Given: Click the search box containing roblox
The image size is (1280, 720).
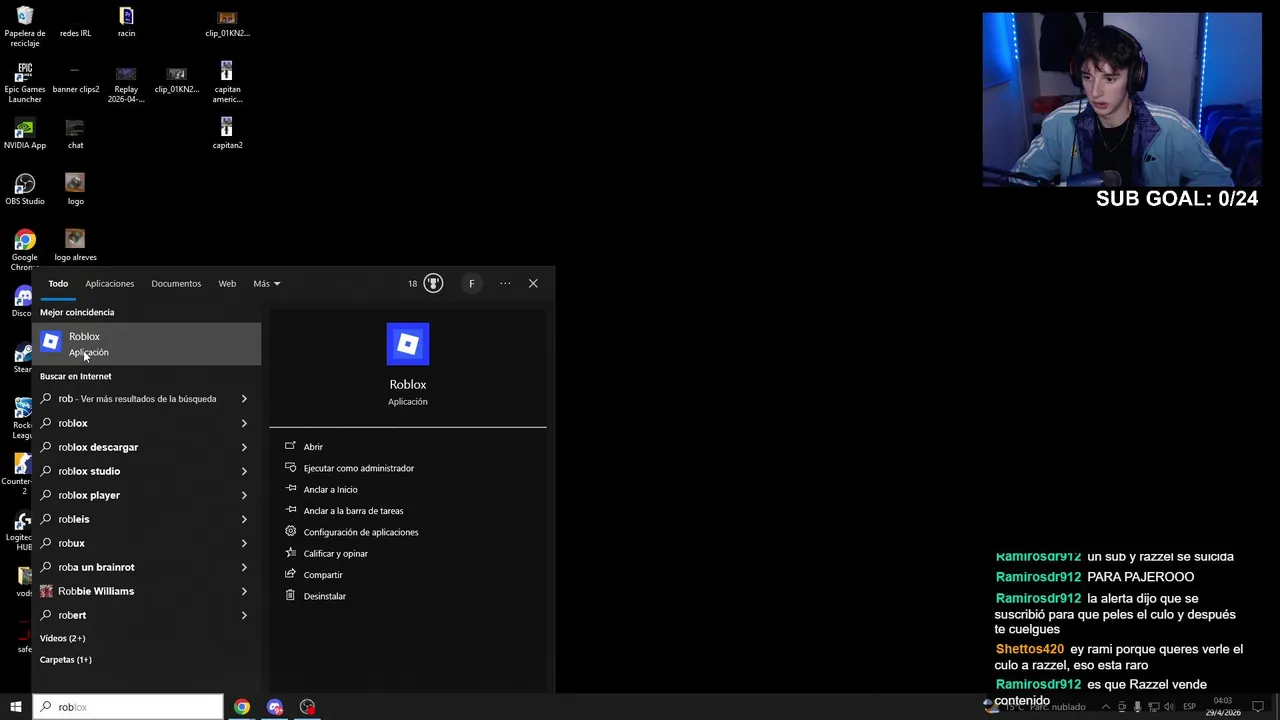Looking at the screenshot, I should click(128, 707).
